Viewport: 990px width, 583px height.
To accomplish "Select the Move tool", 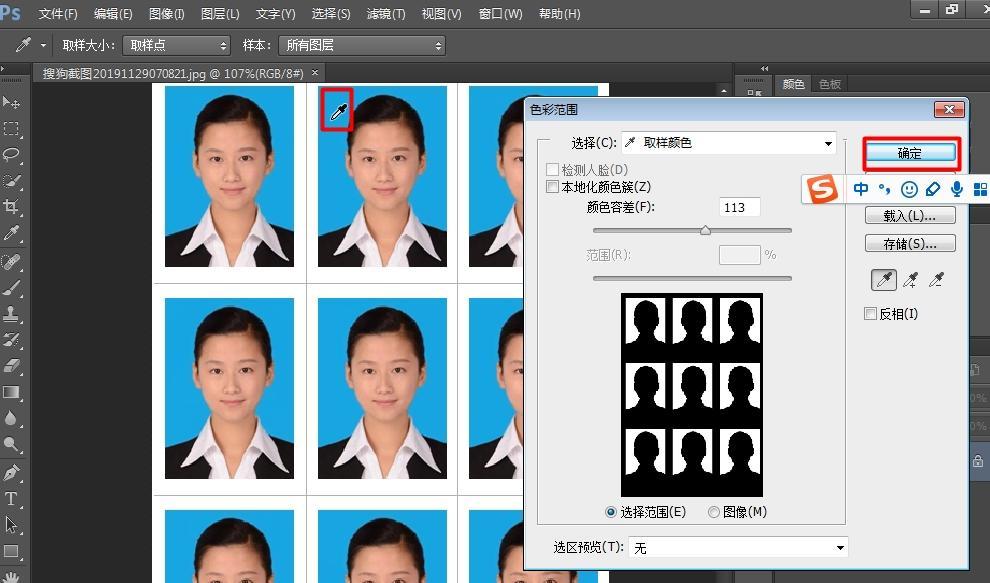I will point(11,102).
